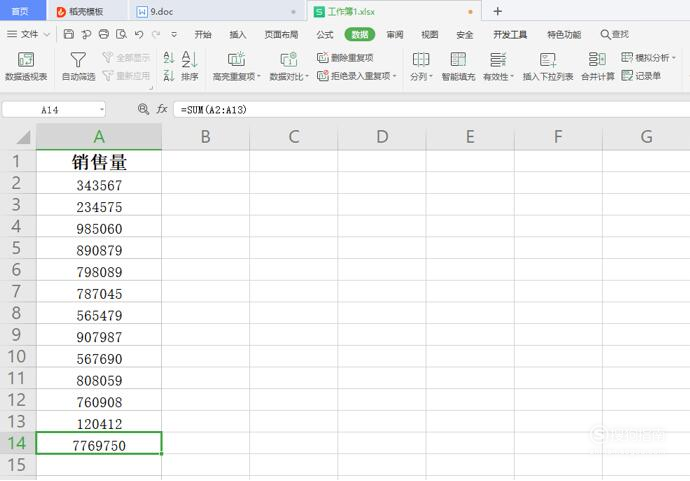690x481 pixels.
Task: Click the plus button for new tab
Action: 497,11
